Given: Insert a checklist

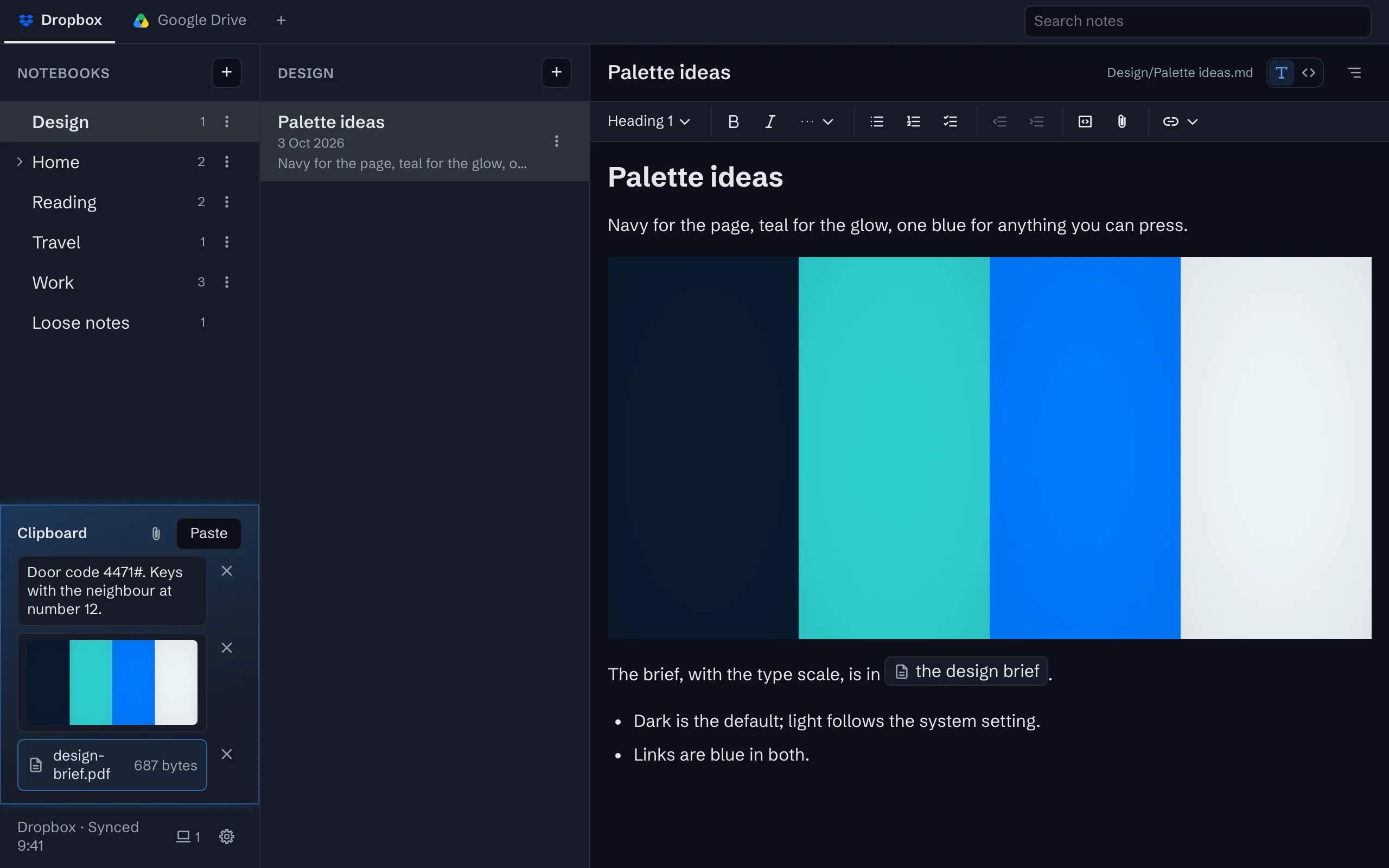Looking at the screenshot, I should tap(951, 122).
